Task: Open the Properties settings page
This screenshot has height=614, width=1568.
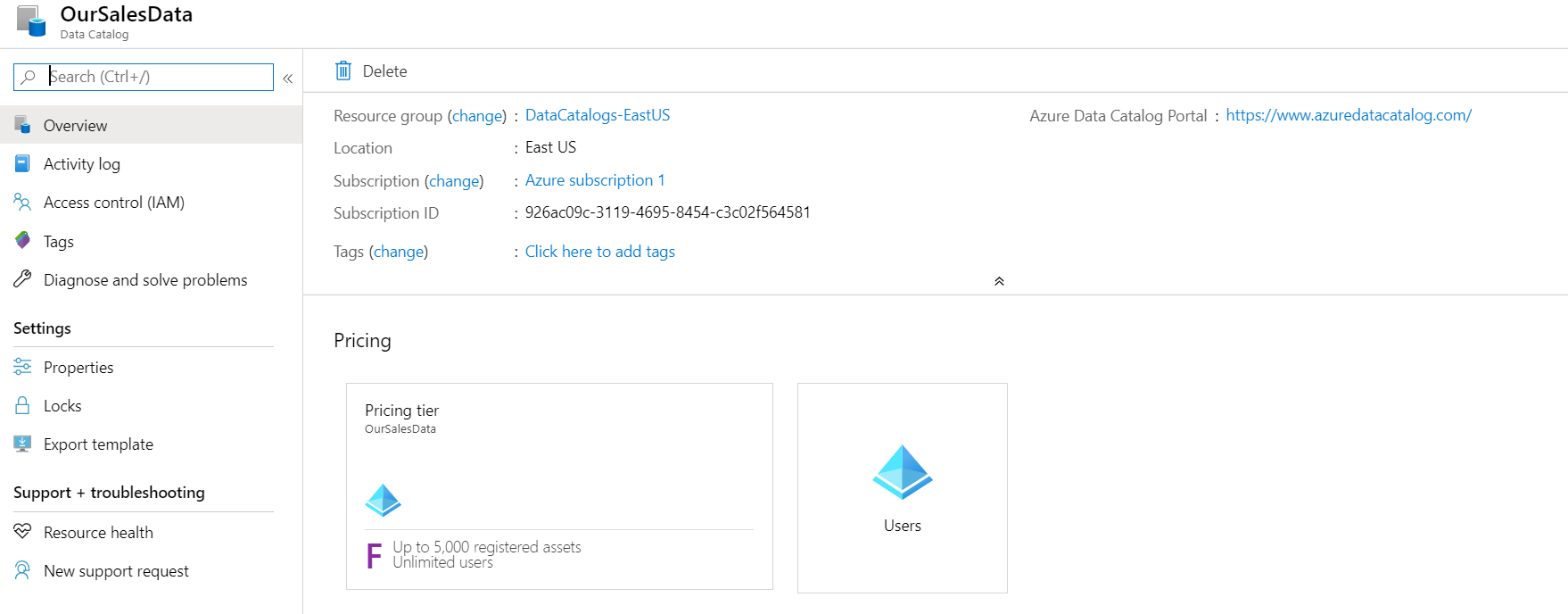Action: pos(152,367)
